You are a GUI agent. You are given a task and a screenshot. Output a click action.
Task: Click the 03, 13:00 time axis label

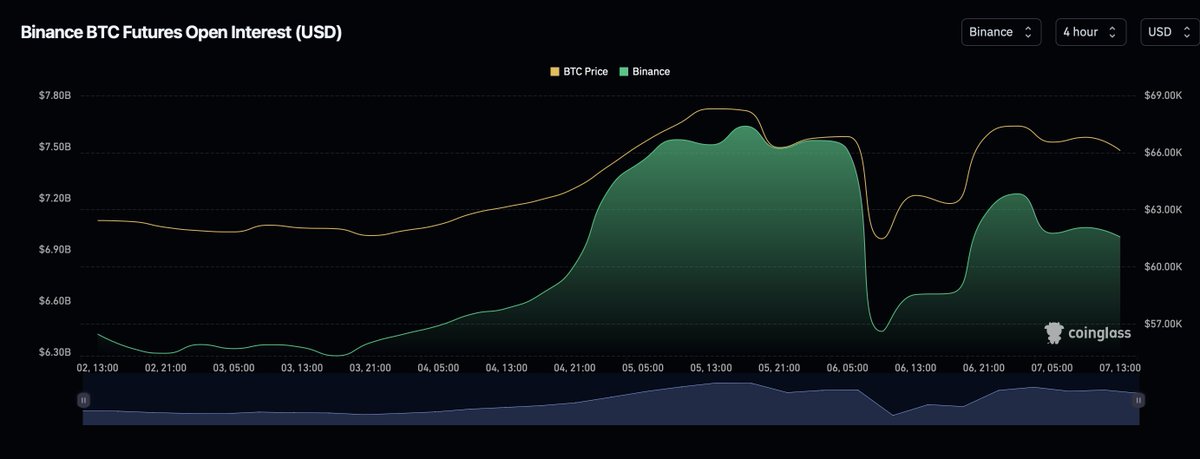[x=302, y=368]
